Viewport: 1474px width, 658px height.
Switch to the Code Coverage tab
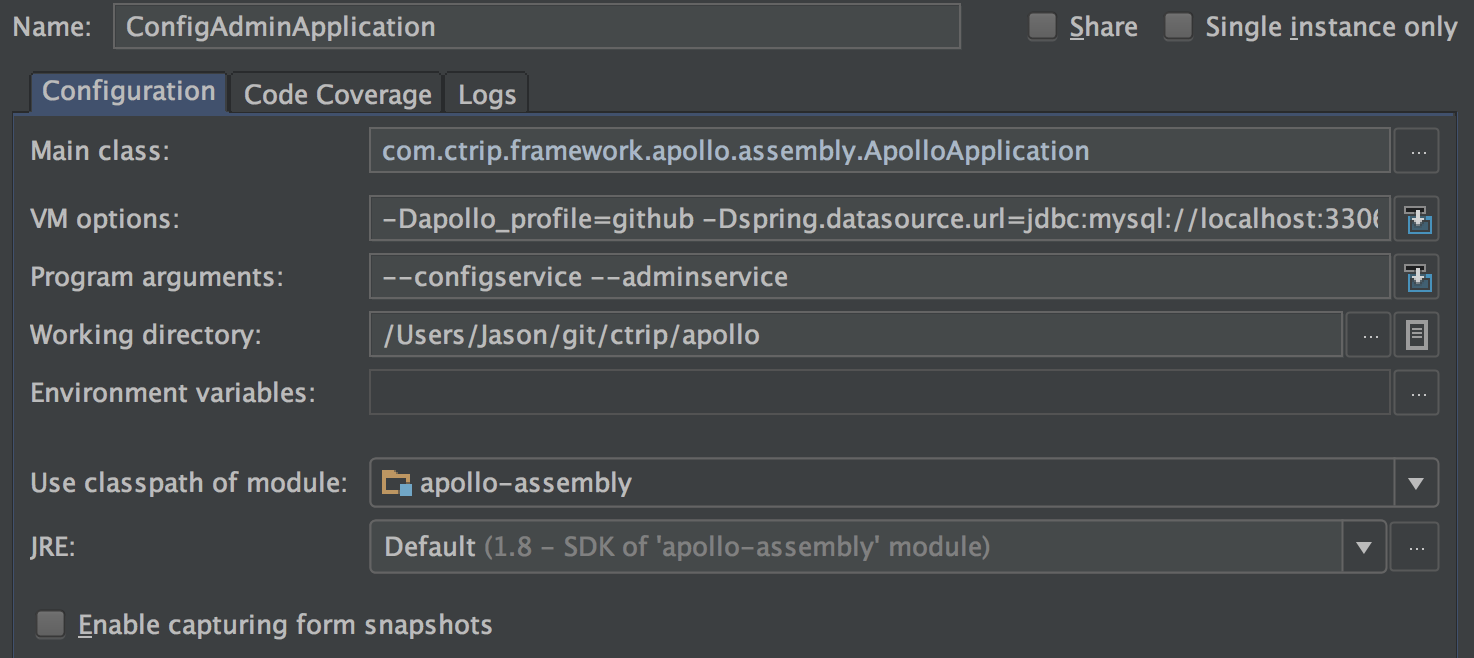pos(335,93)
